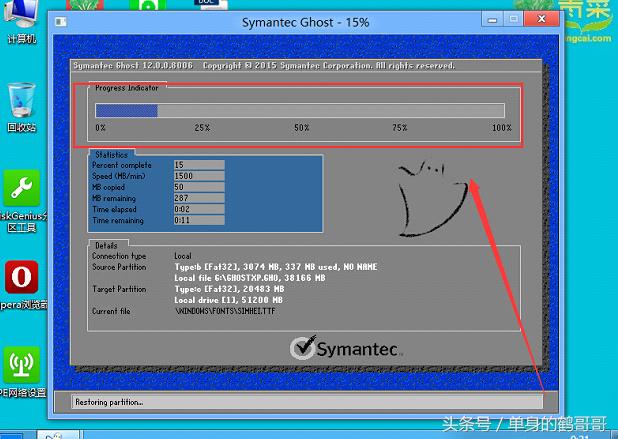This screenshot has height=439, width=618.
Task: Minimize the Symantec Ghost window
Action: point(492,20)
